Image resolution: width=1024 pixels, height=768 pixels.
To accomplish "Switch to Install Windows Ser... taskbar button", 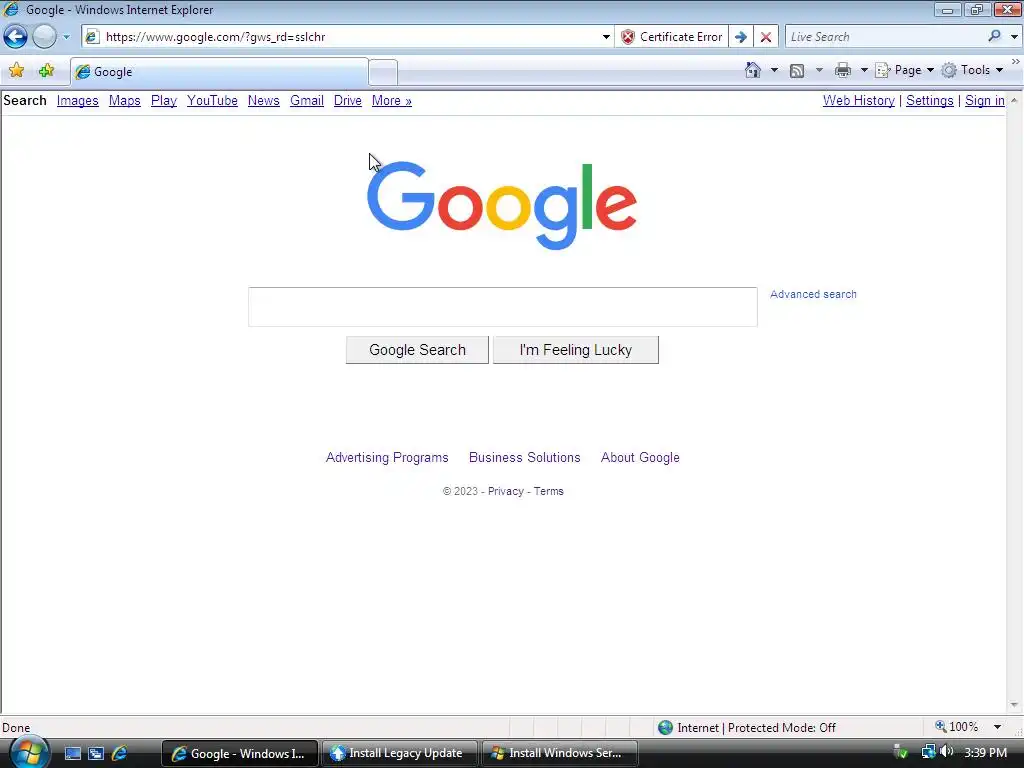I will (x=560, y=753).
